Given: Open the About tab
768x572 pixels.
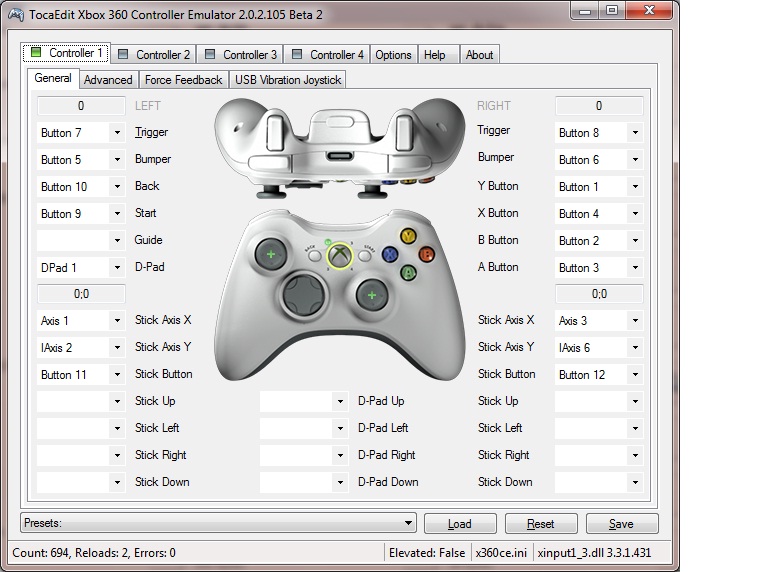Looking at the screenshot, I should pyautogui.click(x=480, y=54).
